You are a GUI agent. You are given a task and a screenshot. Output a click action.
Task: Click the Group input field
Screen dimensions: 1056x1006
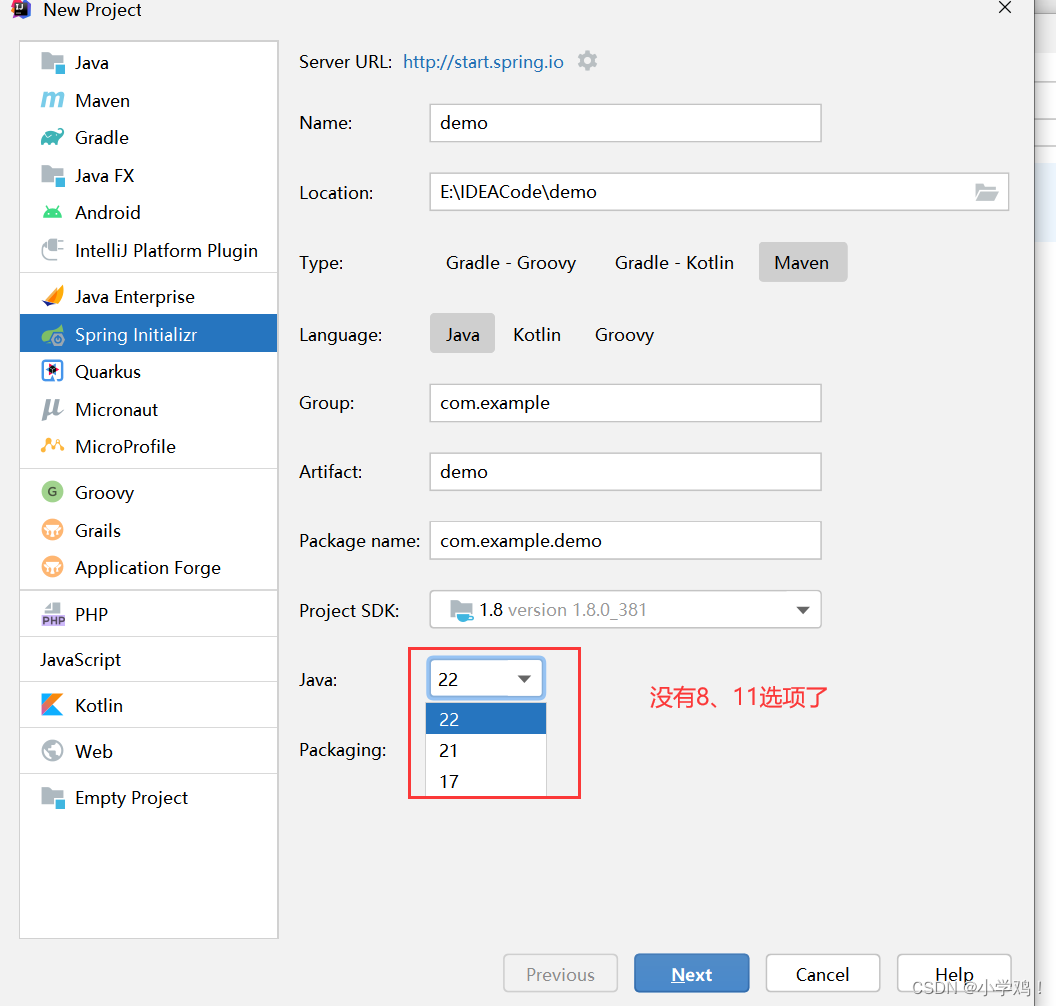pyautogui.click(x=625, y=403)
